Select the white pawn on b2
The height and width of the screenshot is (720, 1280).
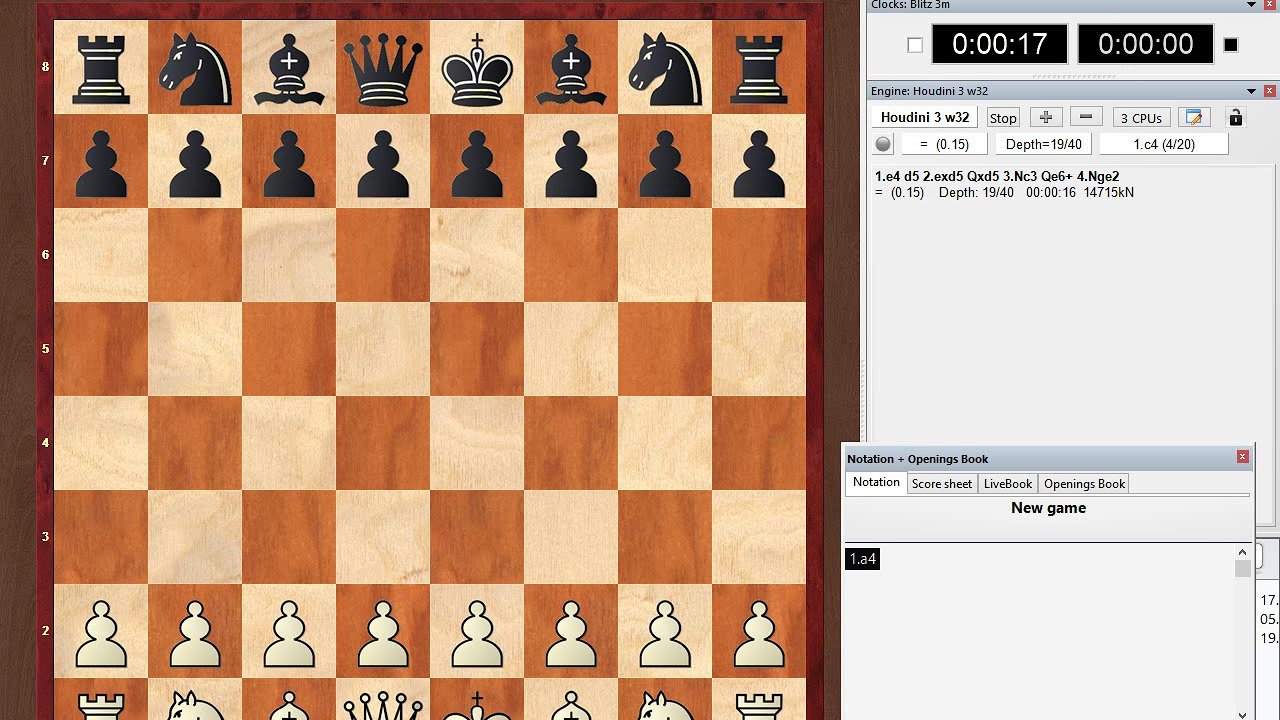point(195,633)
